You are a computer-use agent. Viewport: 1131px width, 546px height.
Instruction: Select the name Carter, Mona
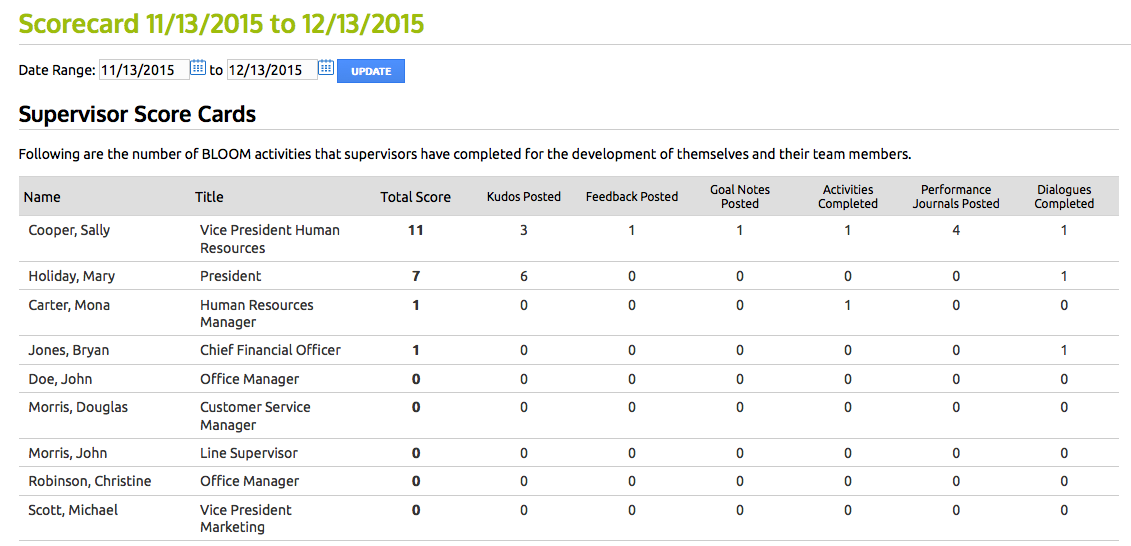click(x=69, y=305)
